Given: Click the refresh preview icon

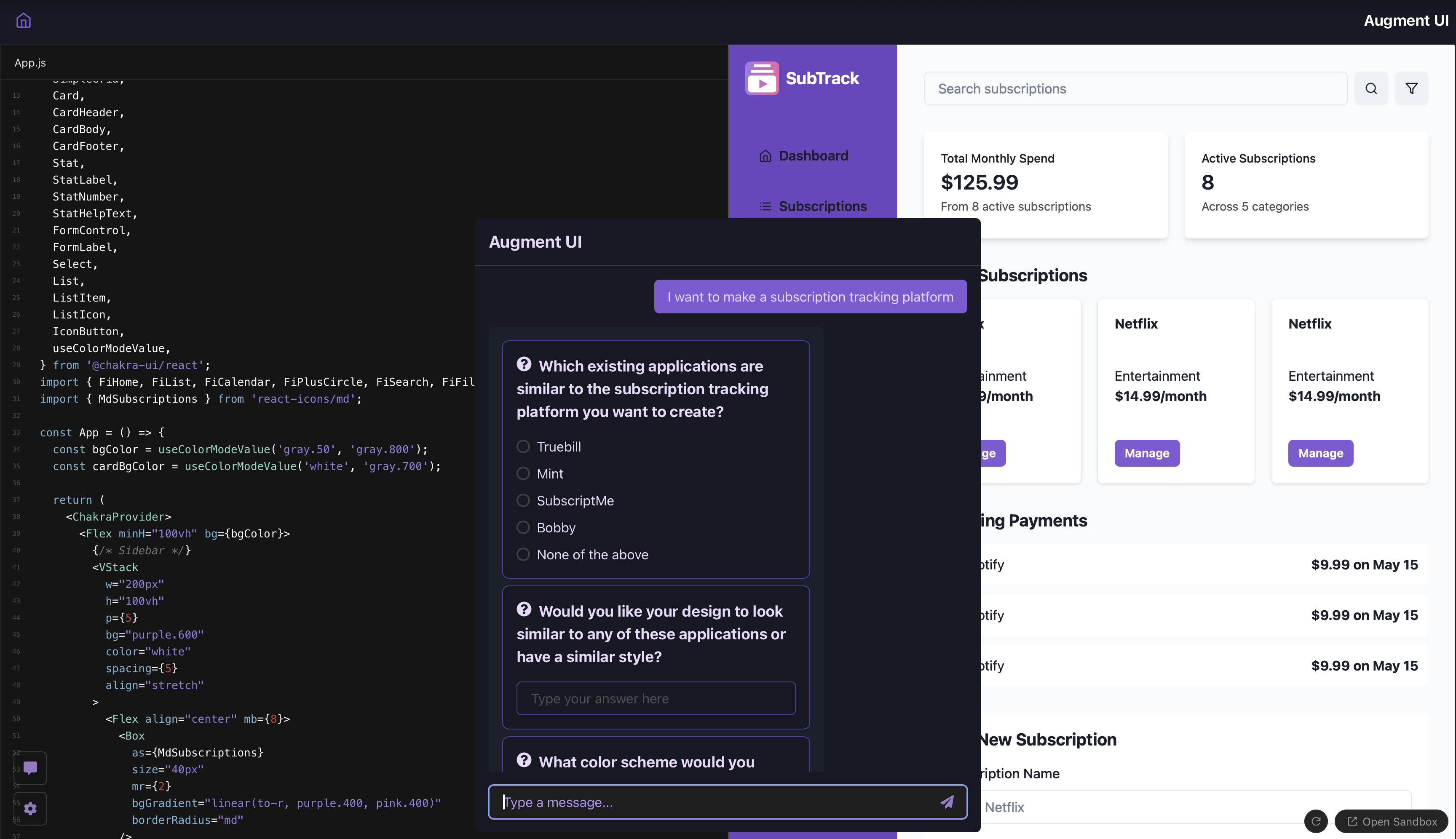Looking at the screenshot, I should point(1316,821).
